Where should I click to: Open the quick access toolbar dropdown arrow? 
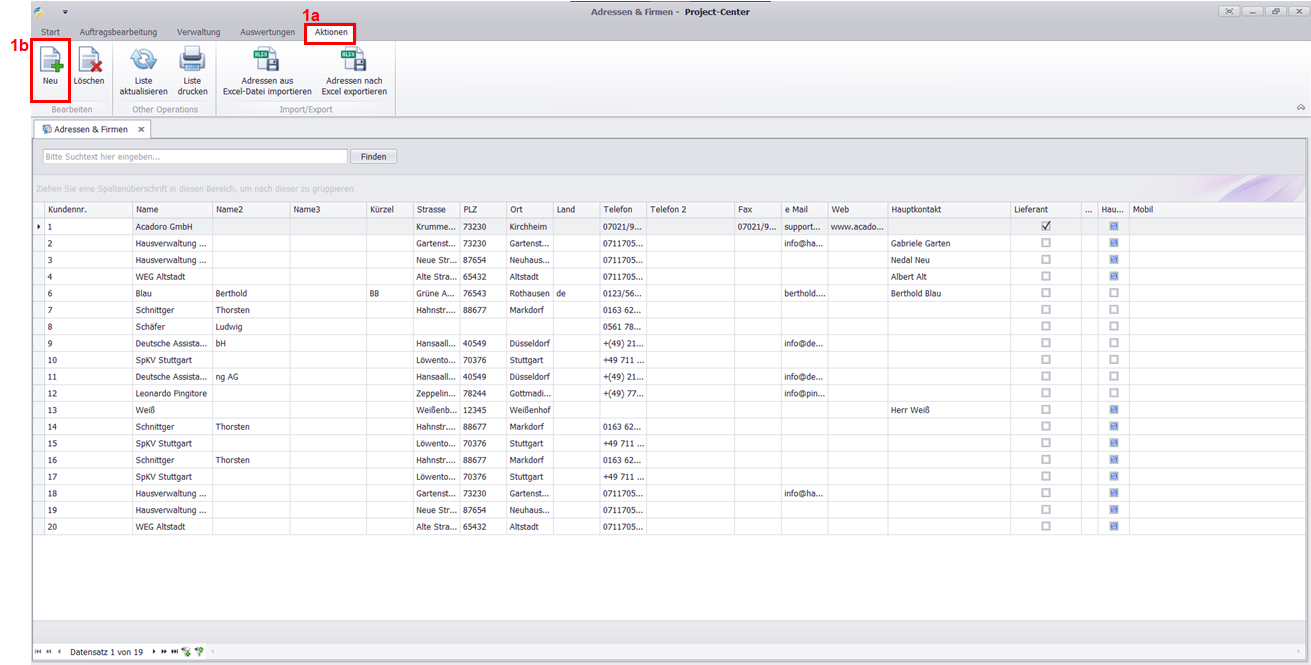[x=65, y=12]
